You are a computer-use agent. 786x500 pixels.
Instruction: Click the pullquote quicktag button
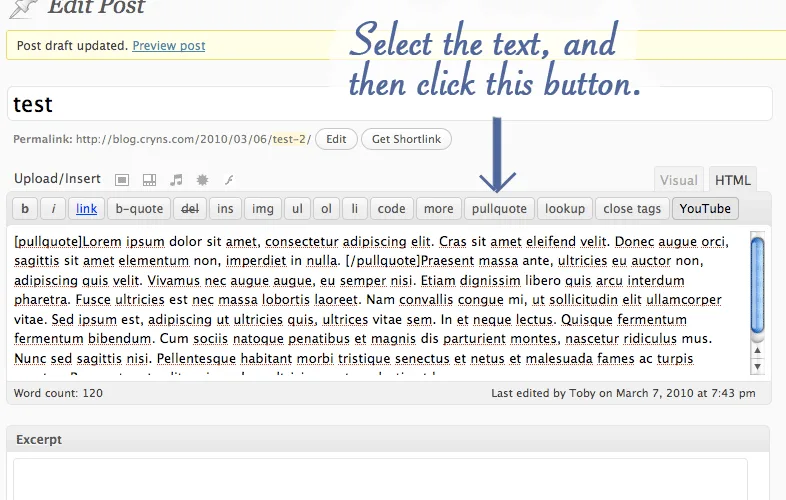[499, 209]
